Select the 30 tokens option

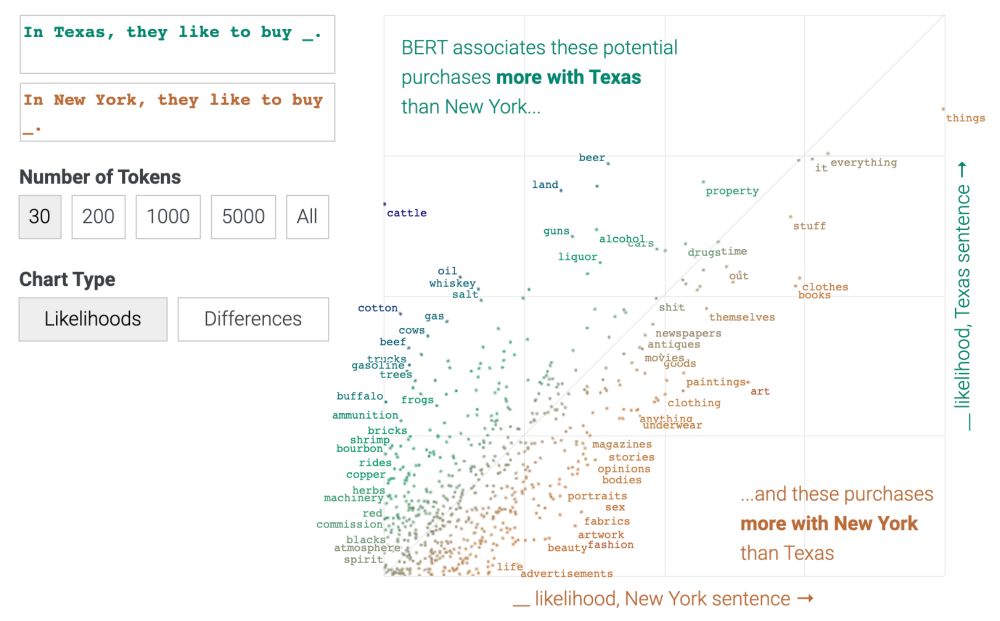(x=40, y=217)
